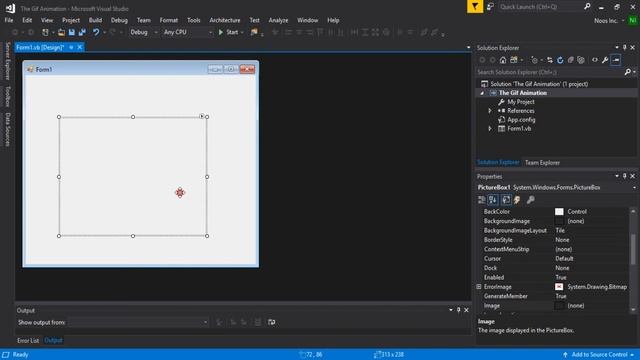Click the BackColor white color swatch
The image size is (640, 360).
click(559, 211)
